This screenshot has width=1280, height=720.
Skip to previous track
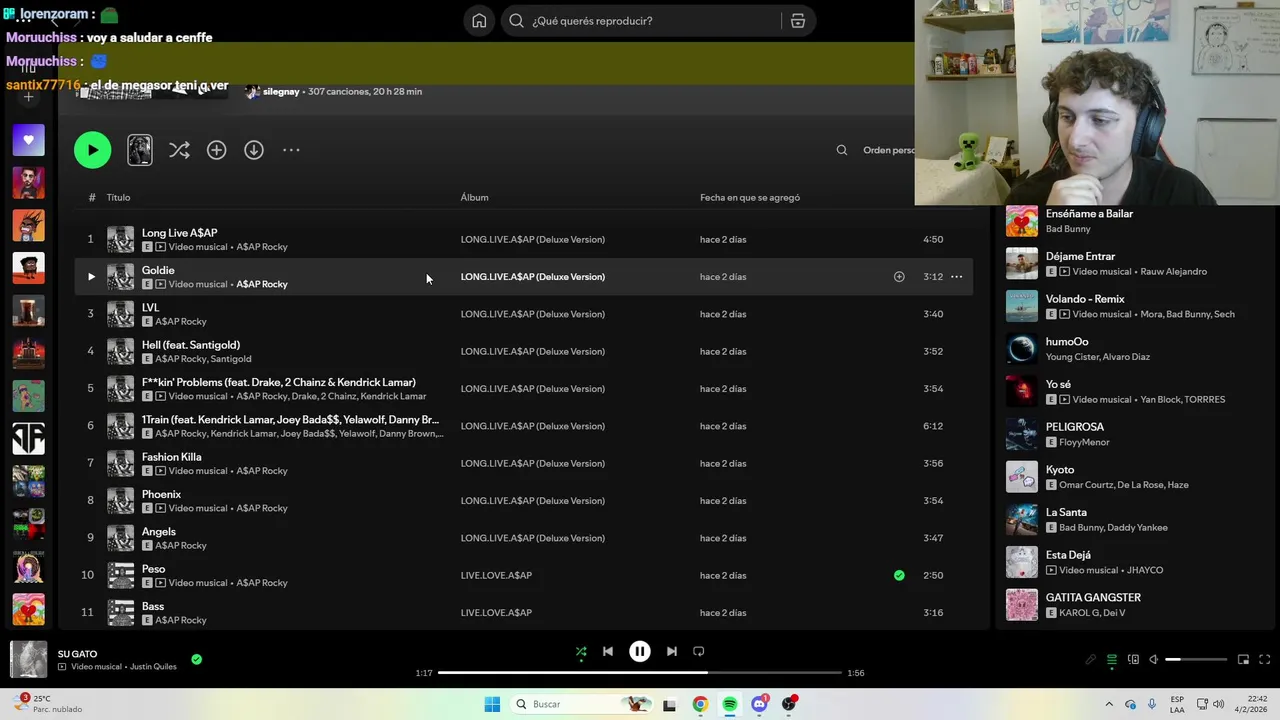[607, 651]
